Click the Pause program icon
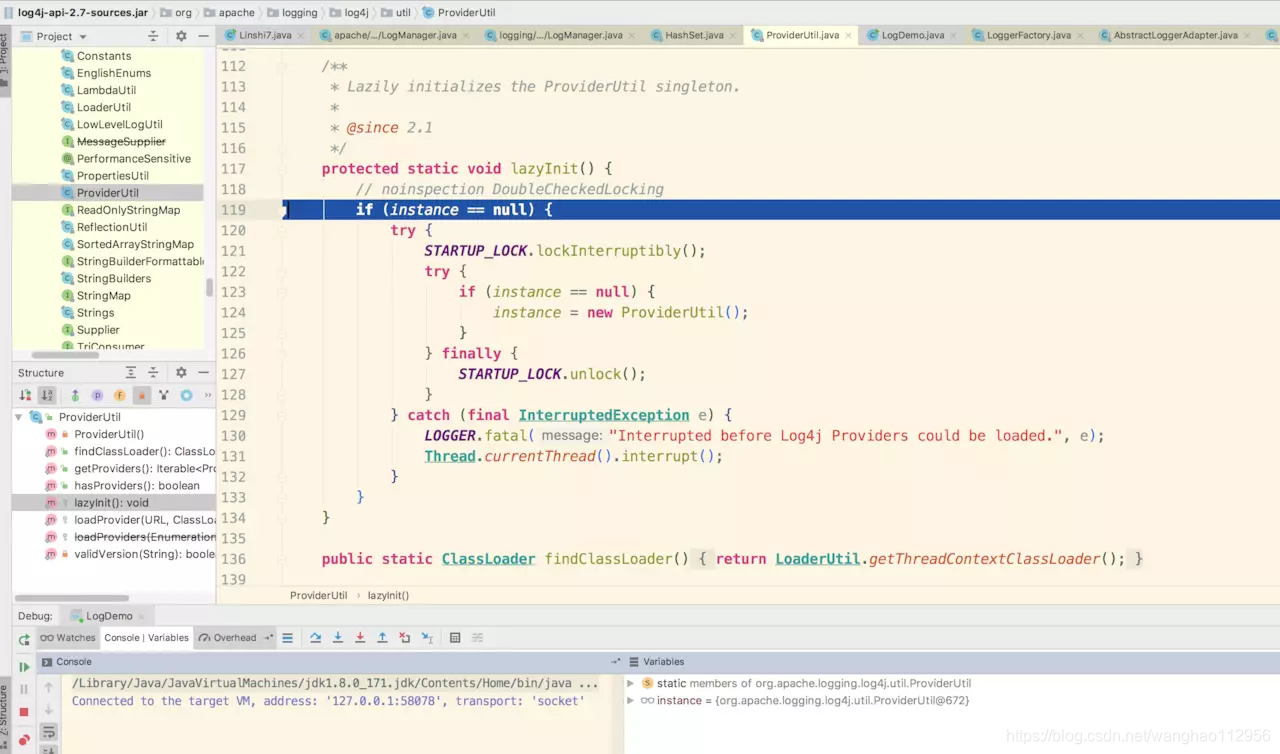1280x754 pixels. point(24,689)
